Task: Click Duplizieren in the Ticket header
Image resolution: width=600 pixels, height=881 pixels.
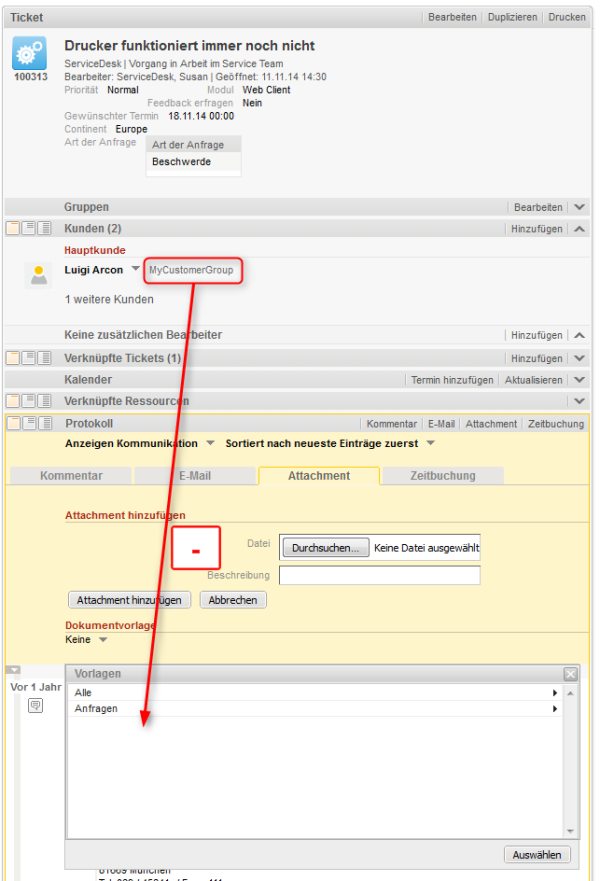Action: click(x=512, y=17)
